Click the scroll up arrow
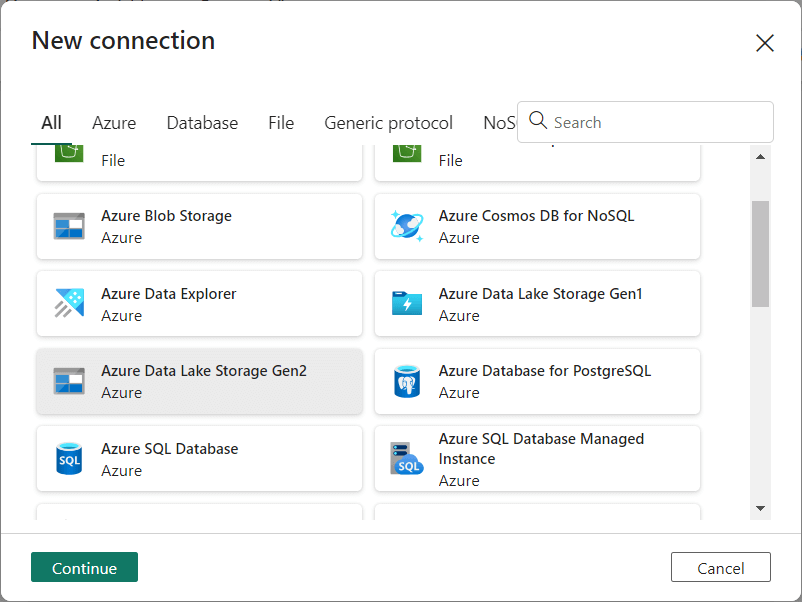 760,157
